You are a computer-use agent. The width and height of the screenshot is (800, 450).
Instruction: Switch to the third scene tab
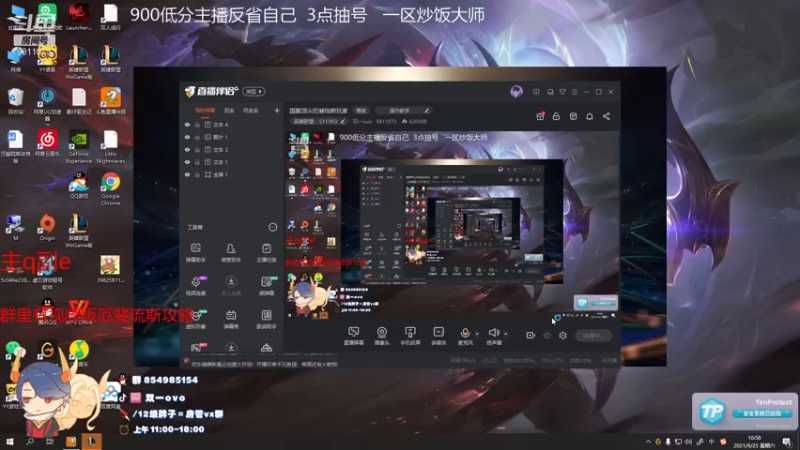coord(251,110)
